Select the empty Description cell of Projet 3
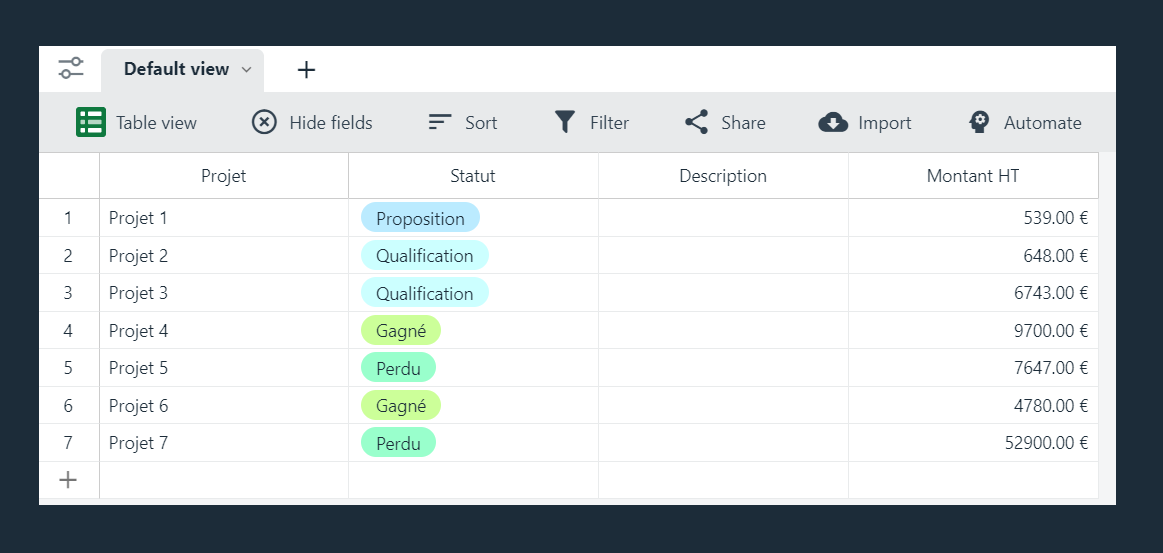Viewport: 1163px width, 553px height. [x=723, y=293]
